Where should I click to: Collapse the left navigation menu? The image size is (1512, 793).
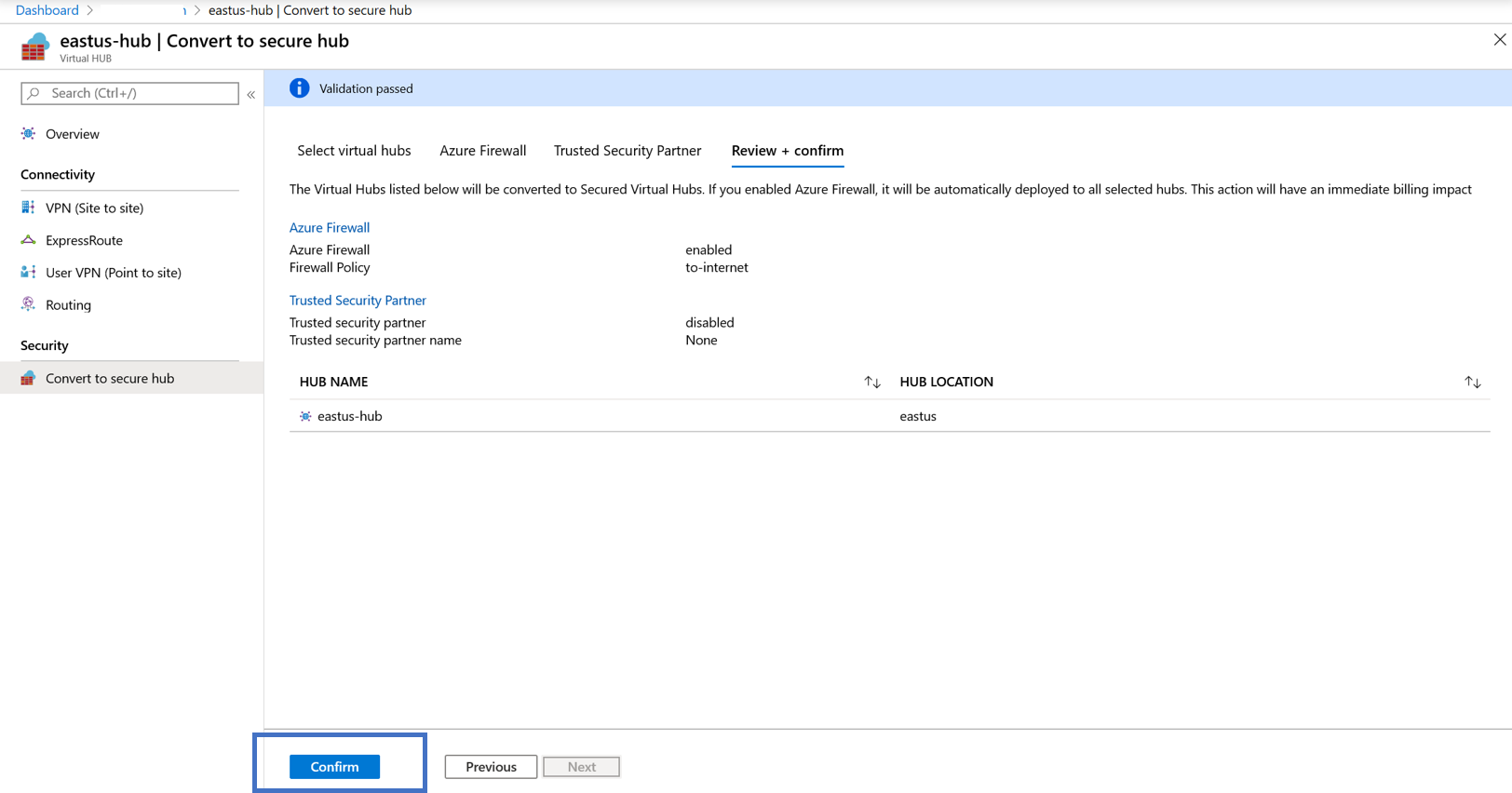(x=251, y=94)
